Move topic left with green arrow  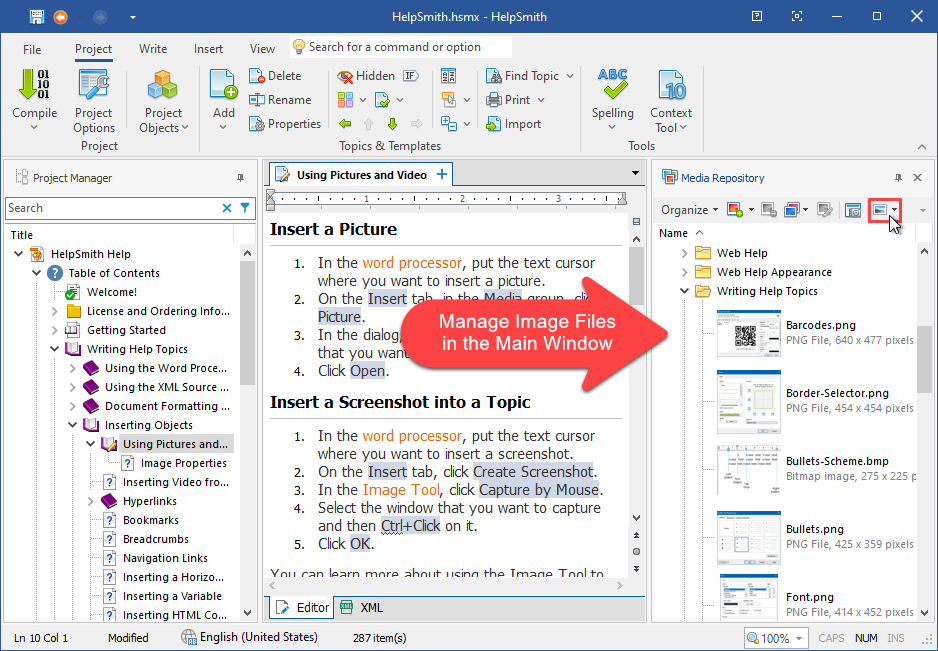tap(345, 124)
